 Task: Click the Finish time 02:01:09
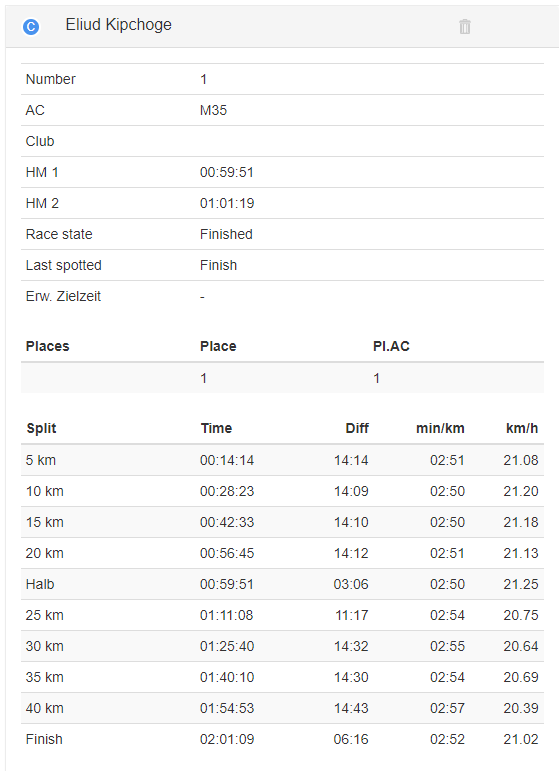coord(227,739)
